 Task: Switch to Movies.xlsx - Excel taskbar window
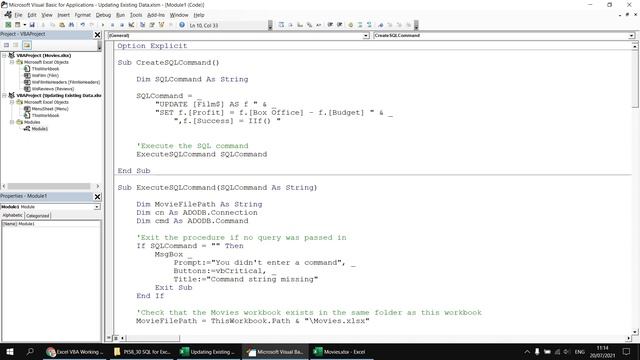pos(340,351)
